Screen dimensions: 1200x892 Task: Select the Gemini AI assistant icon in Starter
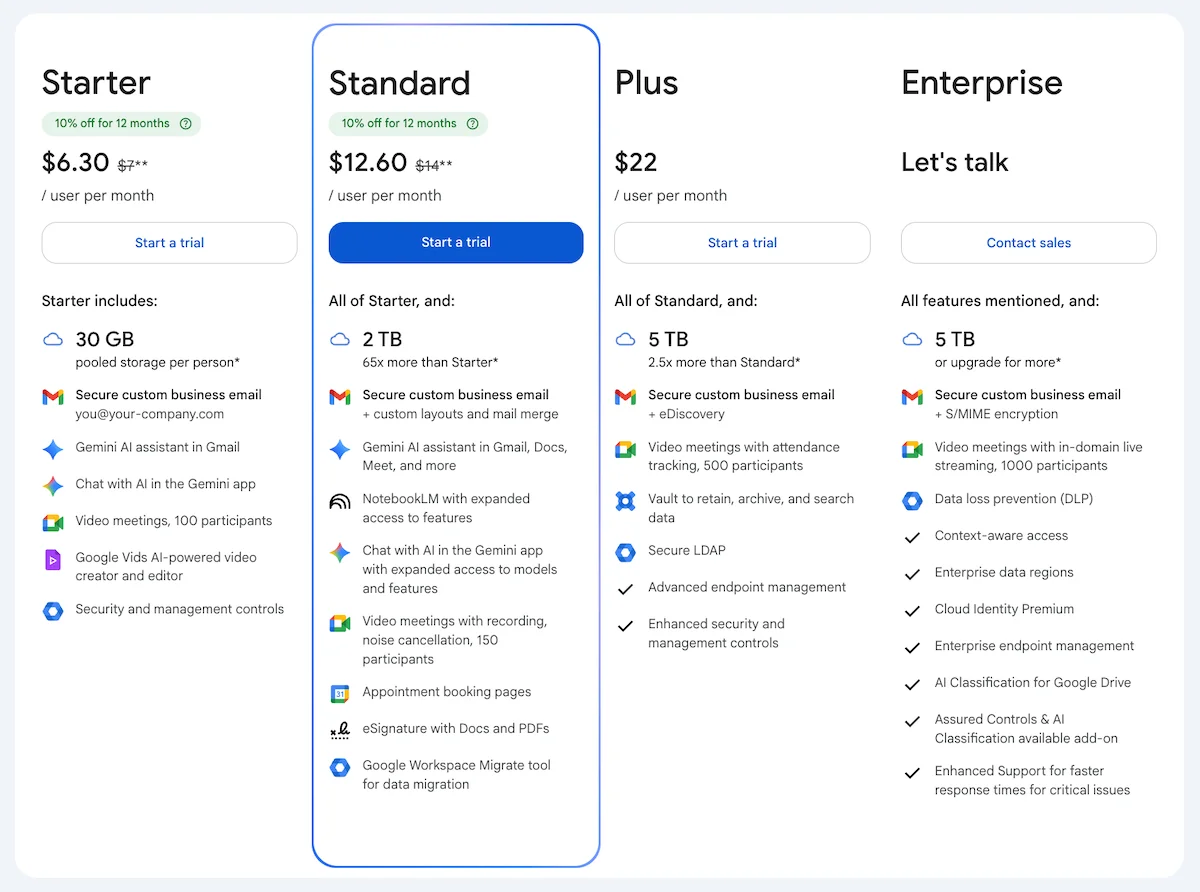coord(52,449)
